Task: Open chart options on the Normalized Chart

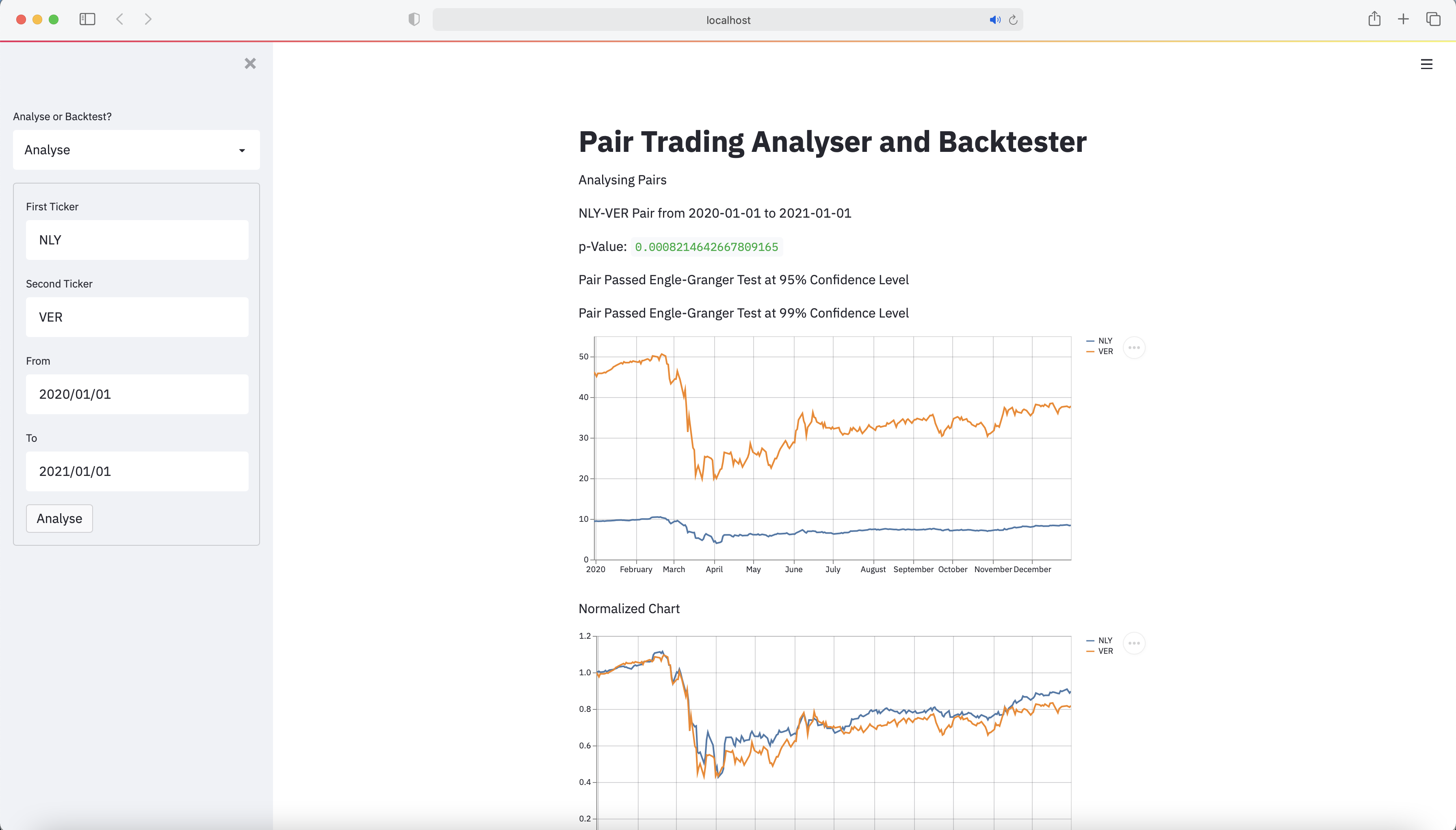Action: (1134, 642)
